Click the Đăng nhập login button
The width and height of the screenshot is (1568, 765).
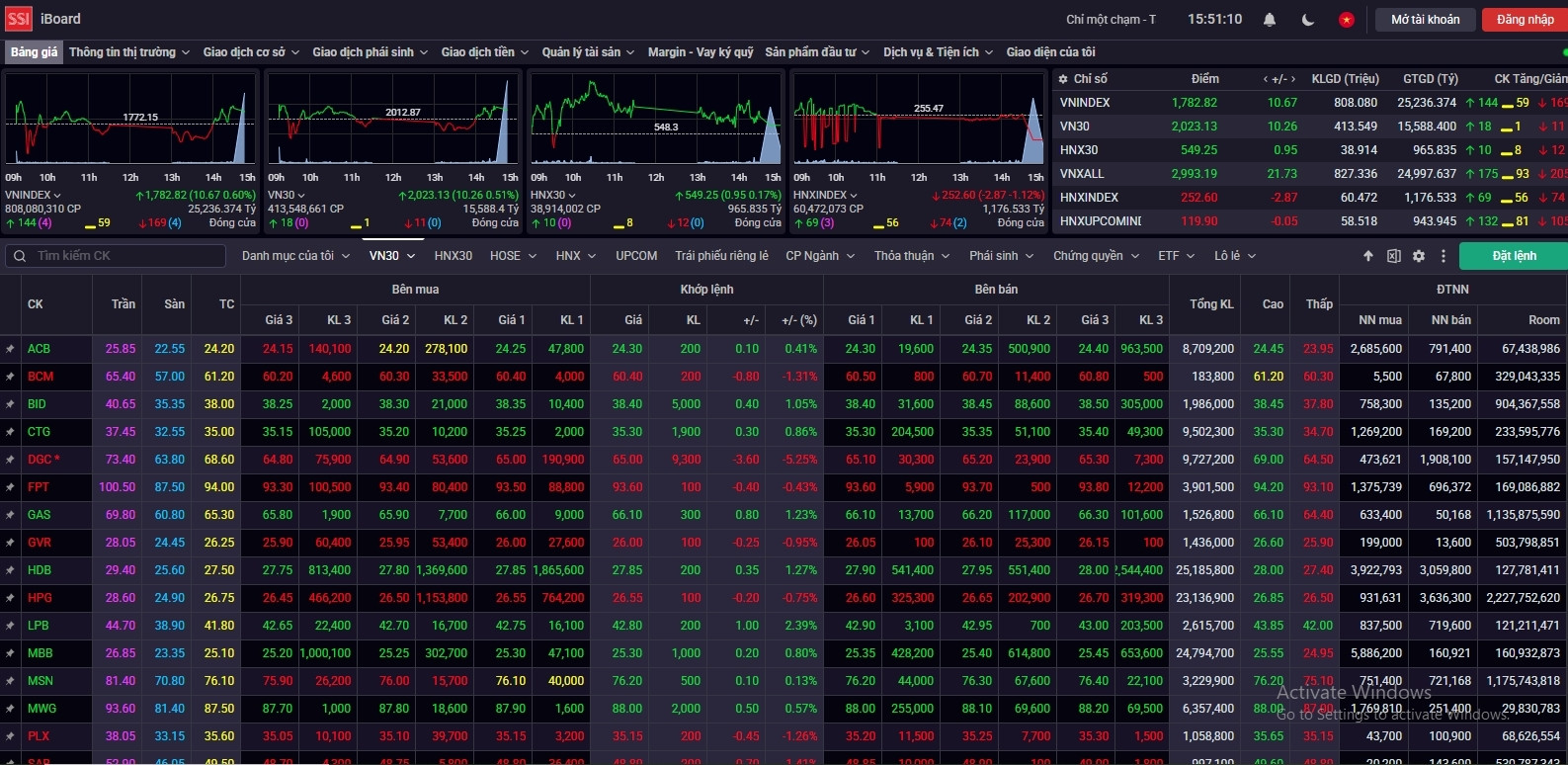coord(1525,20)
